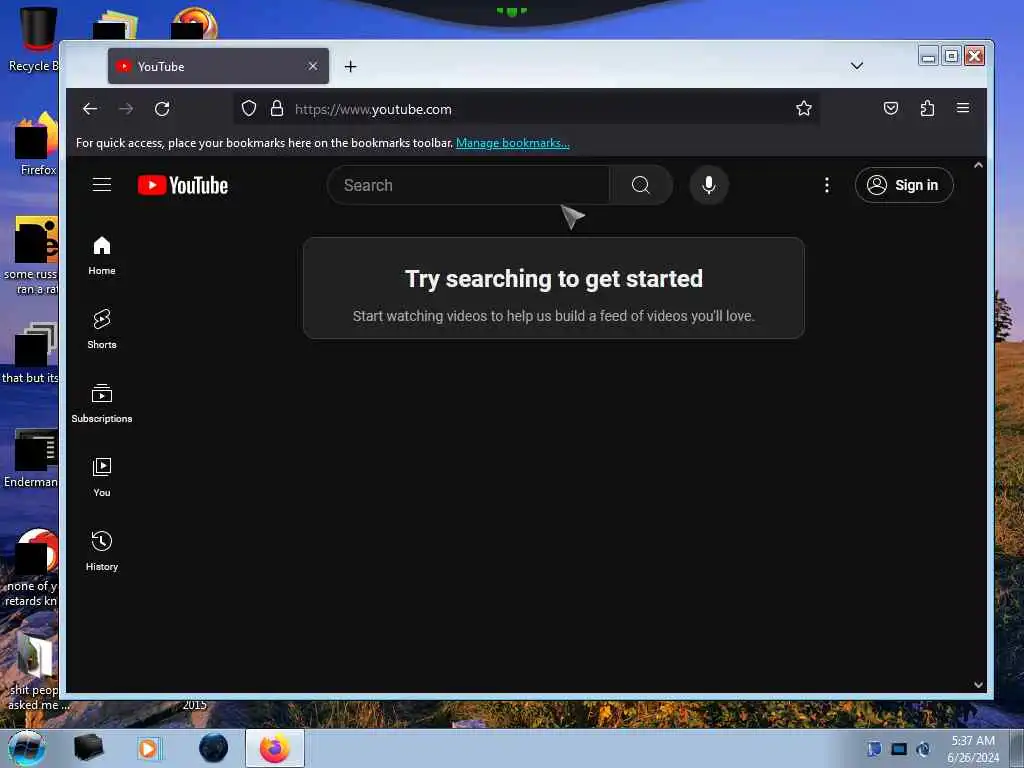
Task: Click the black box taskbar icon
Action: coord(88,748)
